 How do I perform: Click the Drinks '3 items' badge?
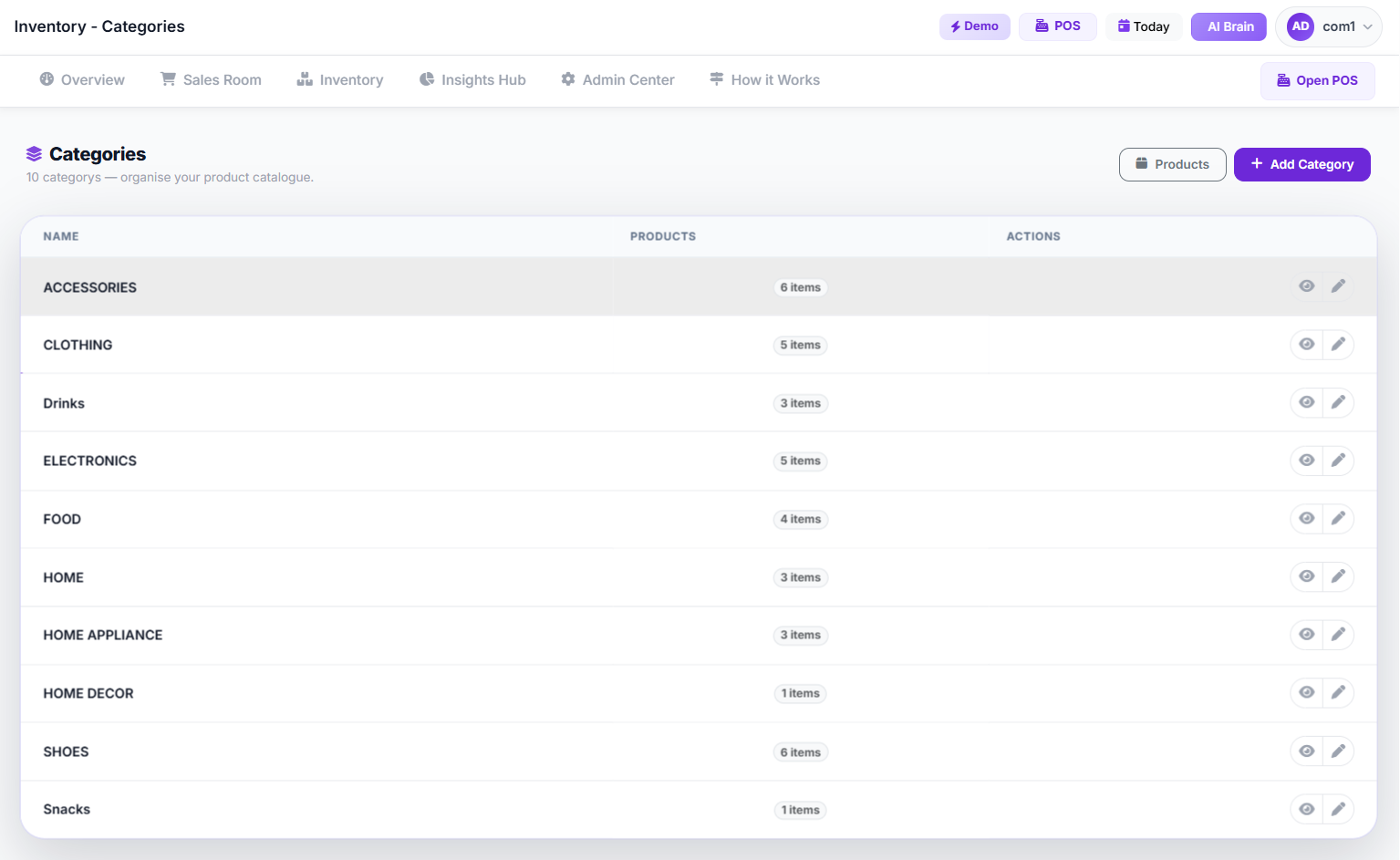tap(801, 403)
